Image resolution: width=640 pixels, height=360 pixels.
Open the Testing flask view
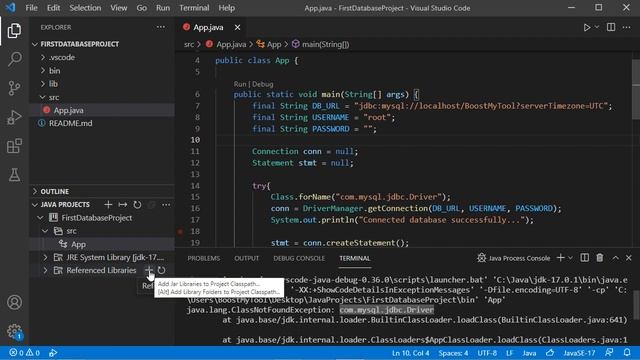click(14, 175)
